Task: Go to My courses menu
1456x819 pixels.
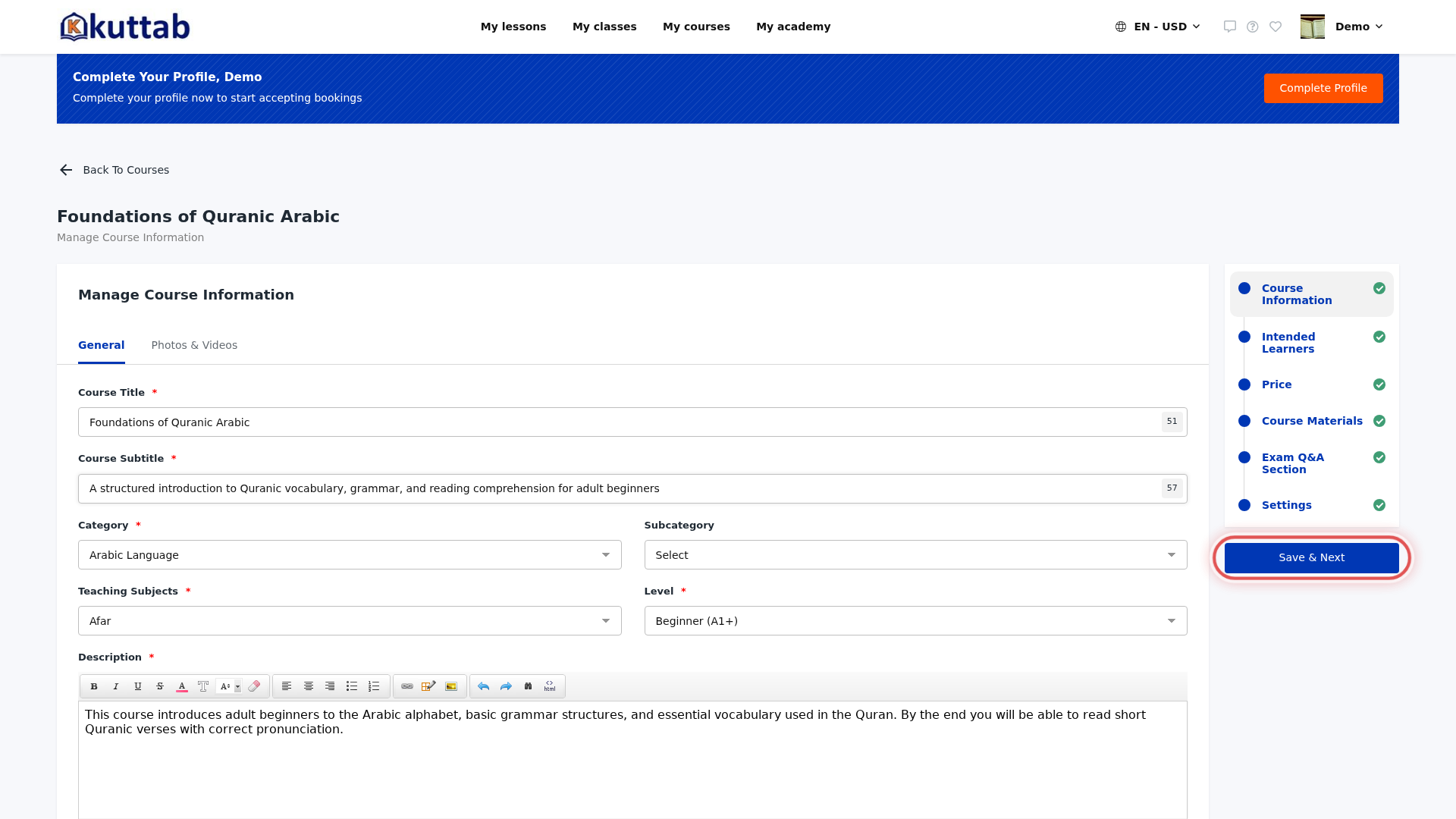Action: click(696, 27)
